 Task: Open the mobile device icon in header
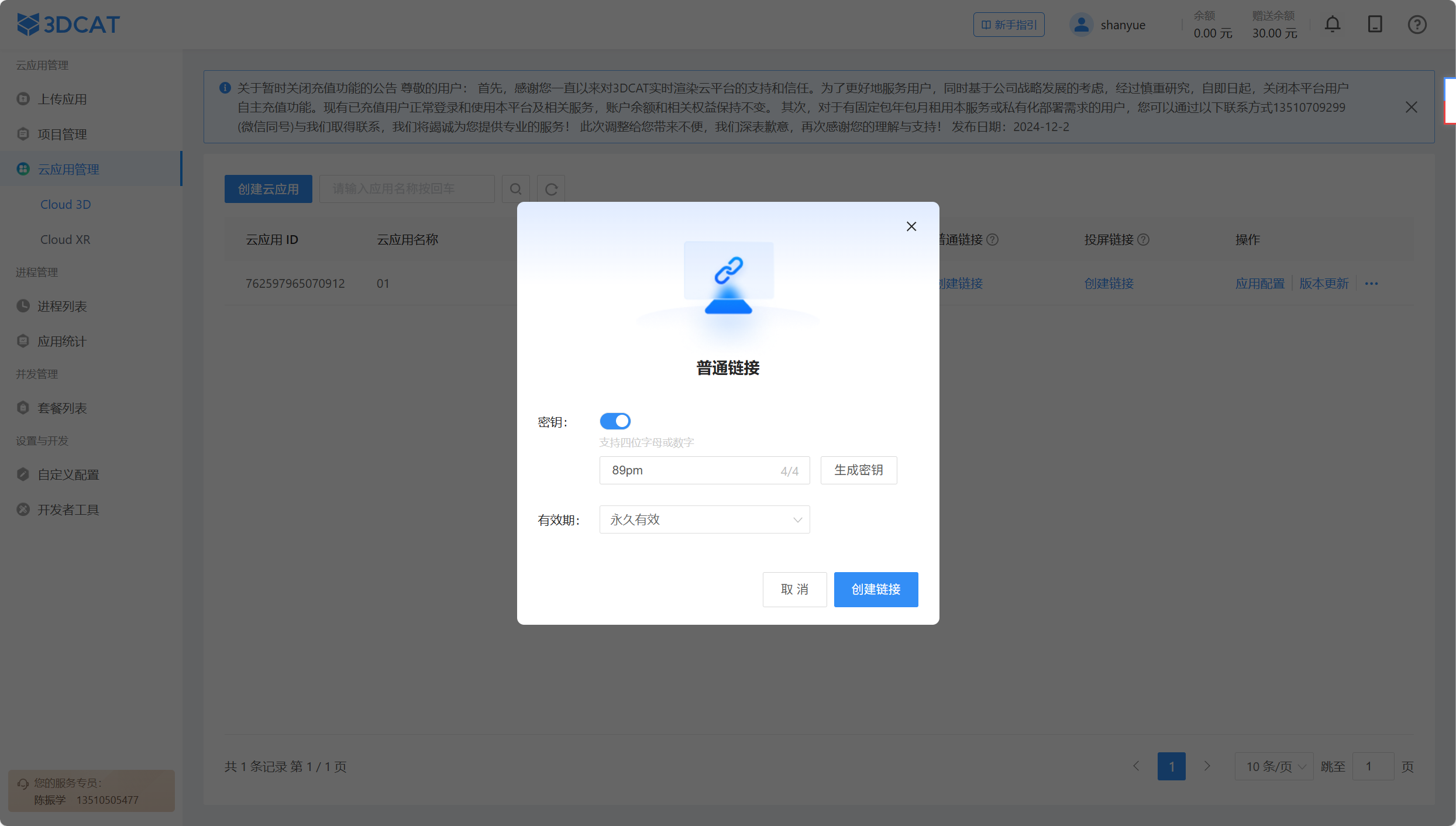1375,25
